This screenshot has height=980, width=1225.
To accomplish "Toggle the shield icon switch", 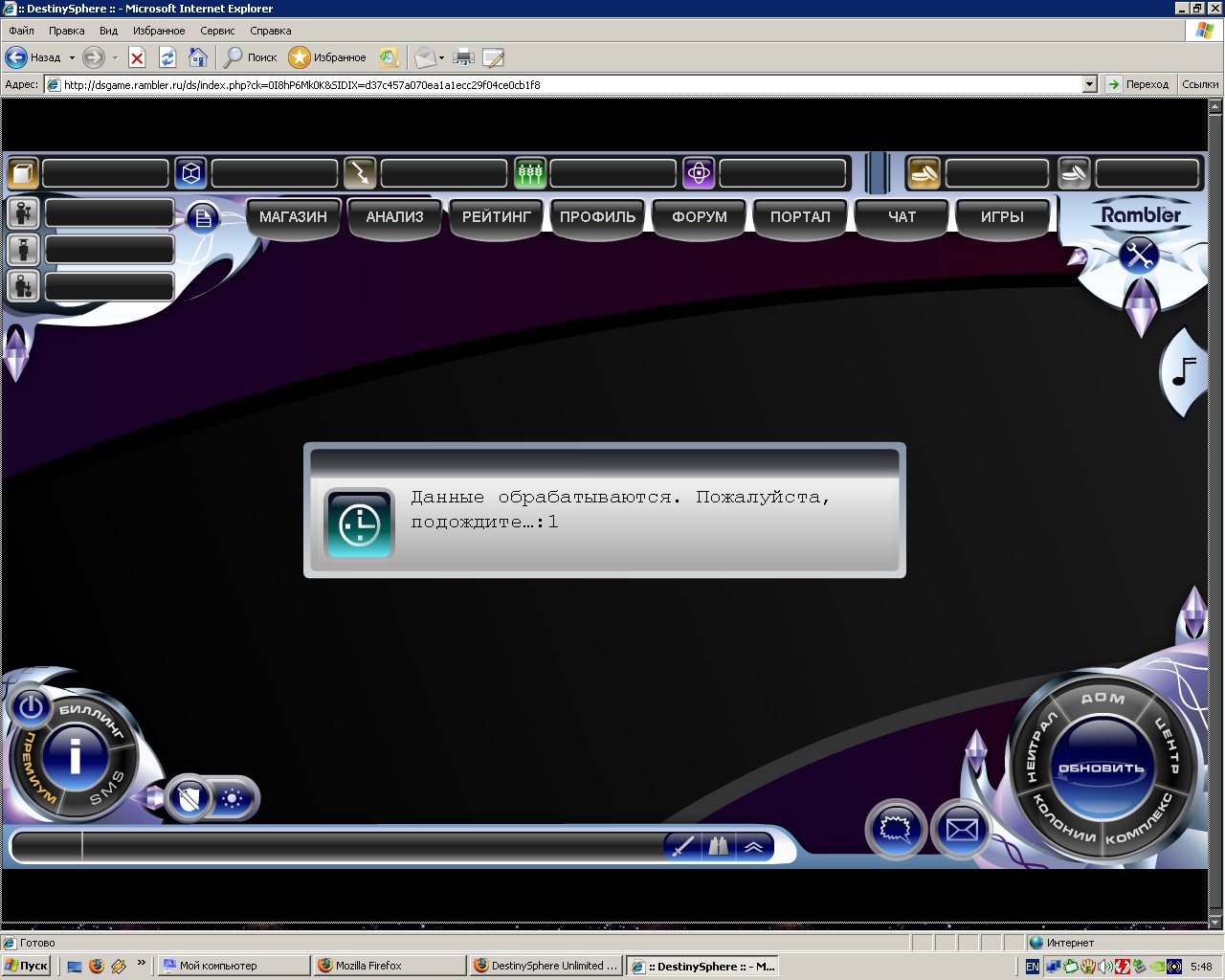I will coord(189,798).
